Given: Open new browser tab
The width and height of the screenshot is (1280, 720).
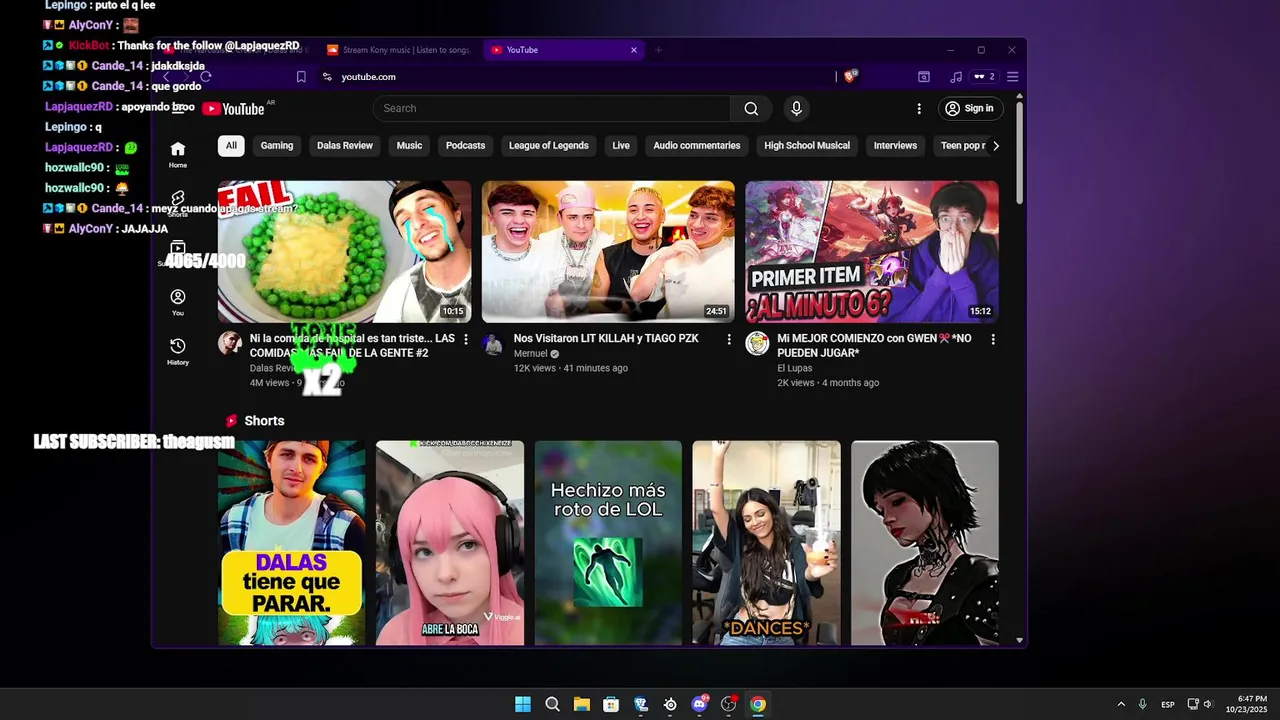Looking at the screenshot, I should (x=658, y=50).
